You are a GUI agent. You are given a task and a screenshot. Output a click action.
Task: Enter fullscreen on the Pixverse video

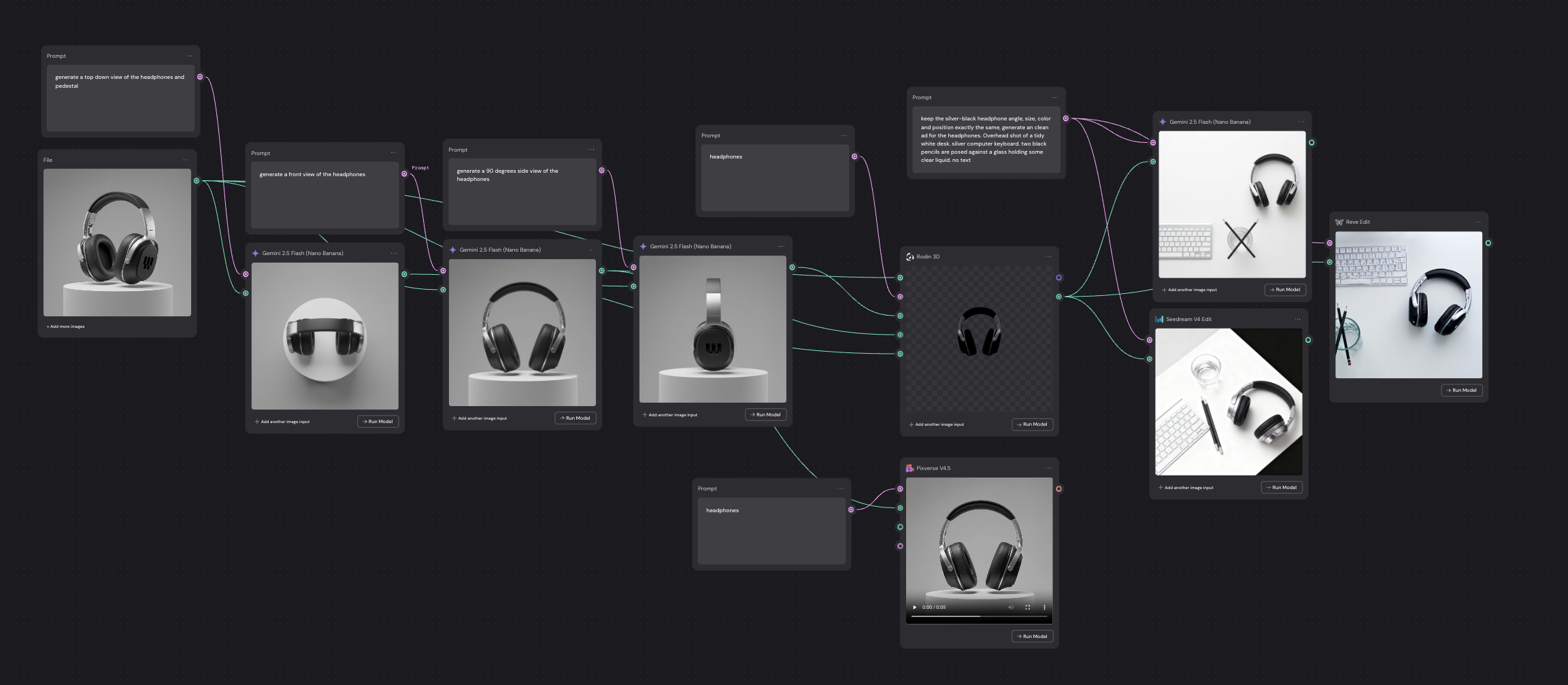pyautogui.click(x=1027, y=607)
